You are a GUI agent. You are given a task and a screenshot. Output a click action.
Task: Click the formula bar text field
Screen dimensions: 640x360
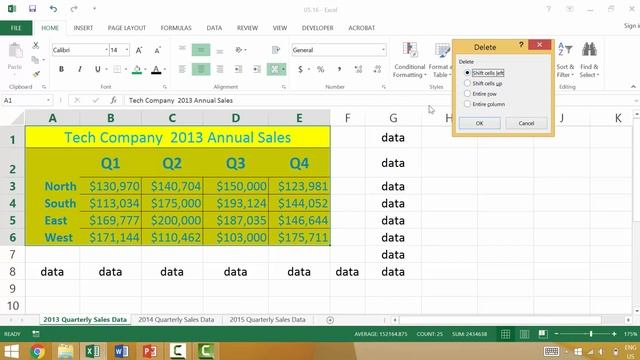click(380, 100)
